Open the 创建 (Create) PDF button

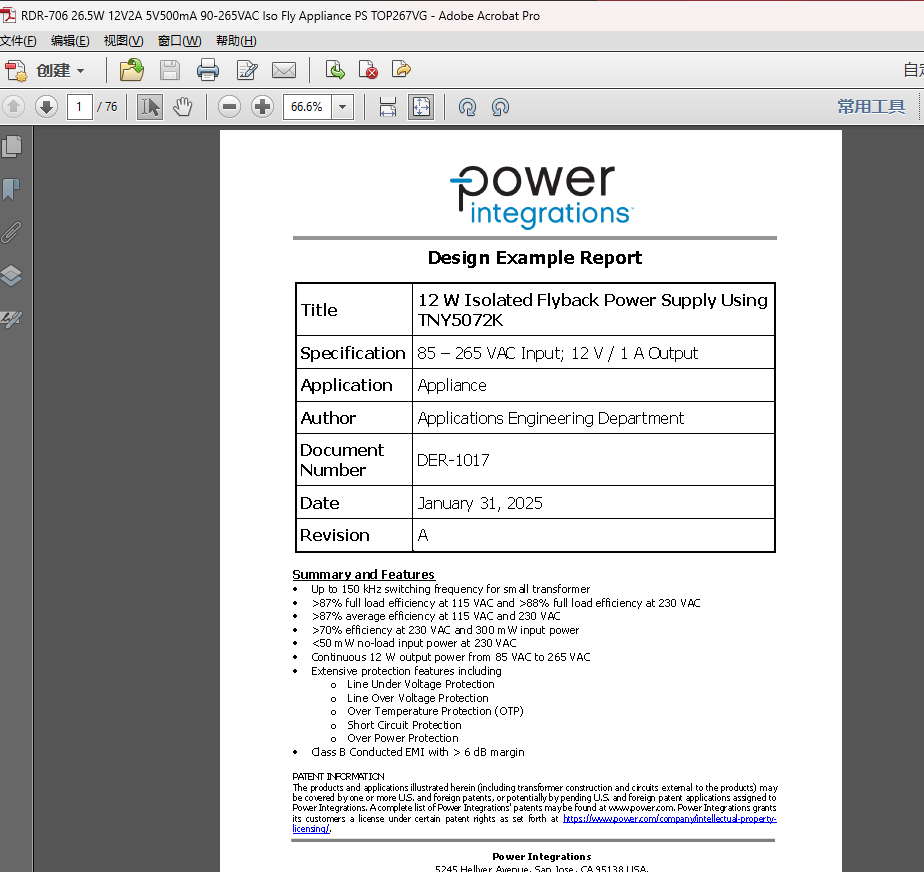pos(44,71)
